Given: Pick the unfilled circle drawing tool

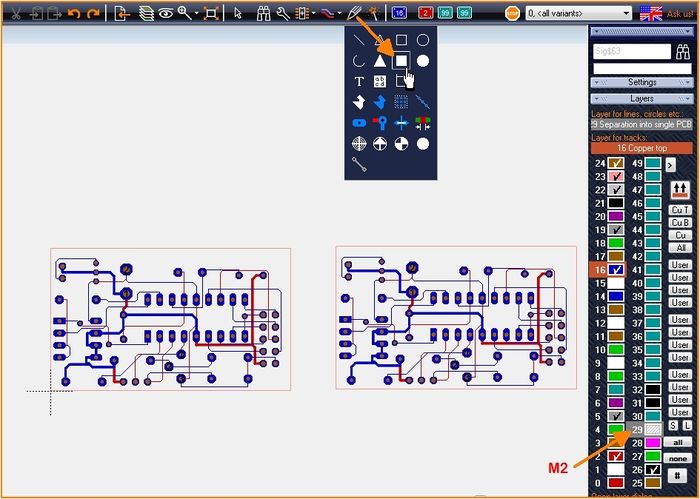Looking at the screenshot, I should 423,40.
